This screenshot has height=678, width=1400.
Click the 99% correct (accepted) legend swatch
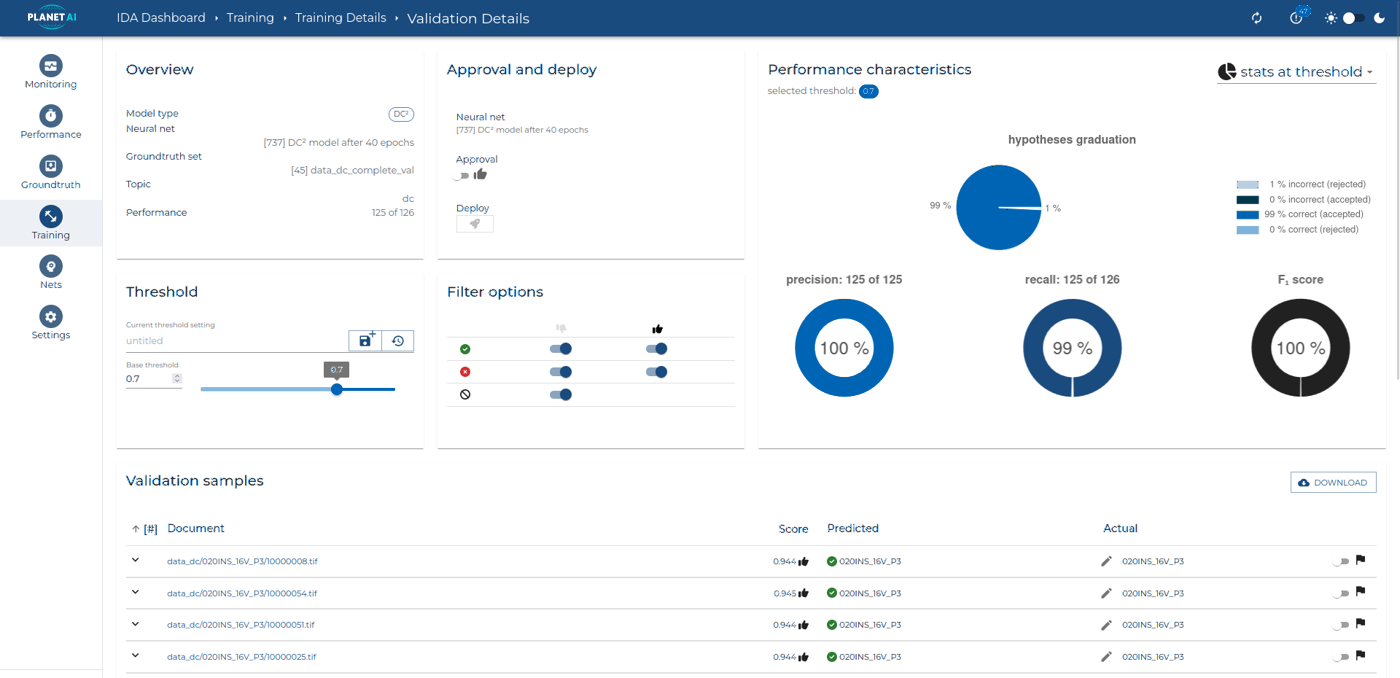pos(1247,215)
